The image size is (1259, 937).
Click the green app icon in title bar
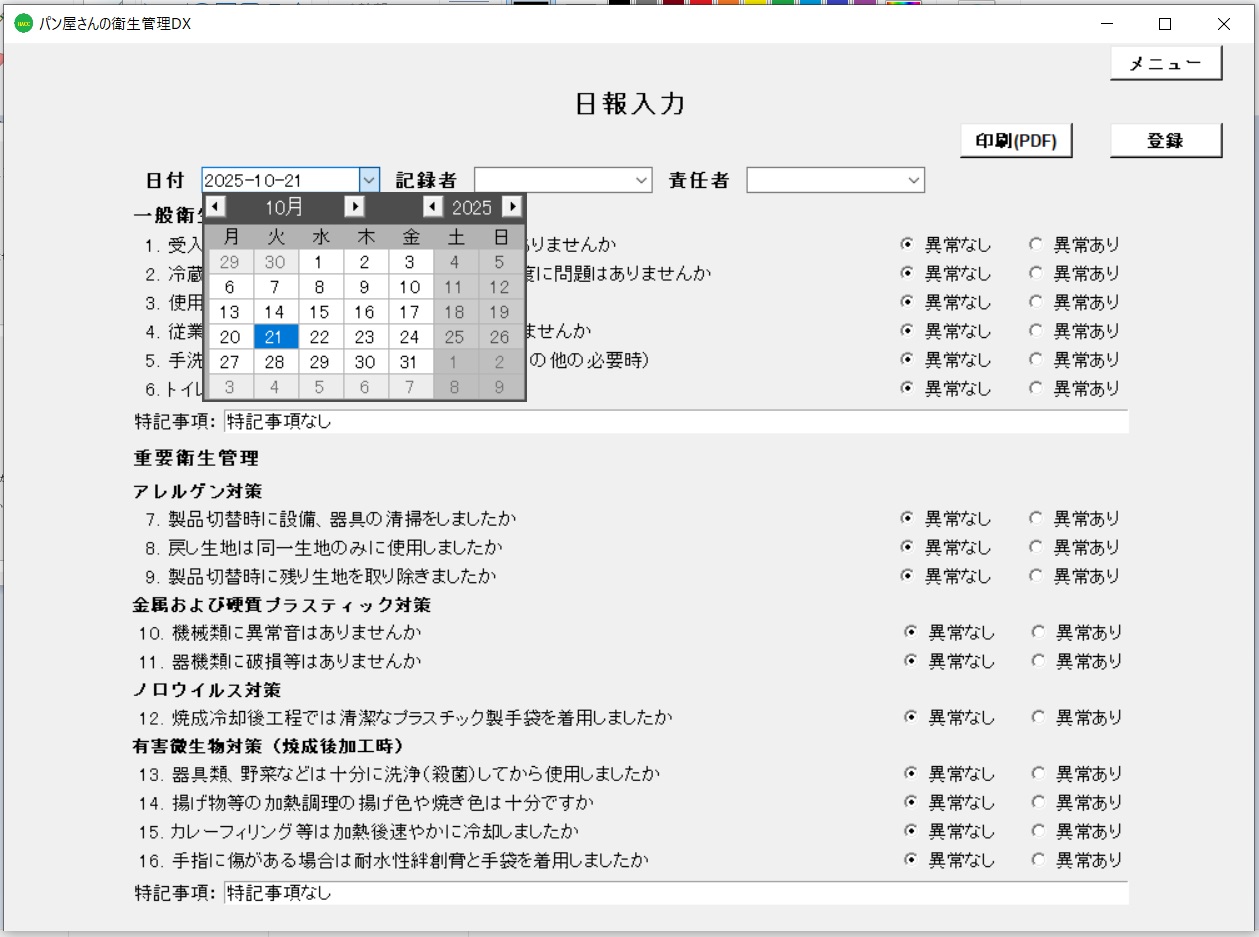[x=23, y=24]
